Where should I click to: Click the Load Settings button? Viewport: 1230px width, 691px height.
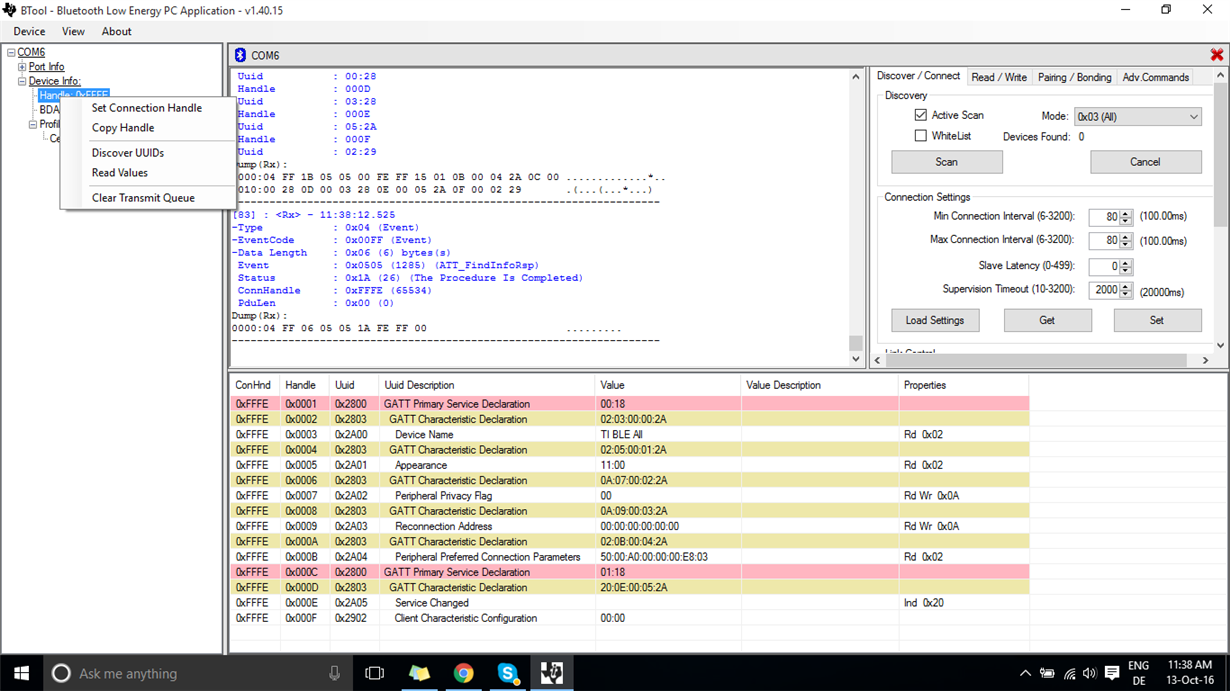pyautogui.click(x=935, y=320)
